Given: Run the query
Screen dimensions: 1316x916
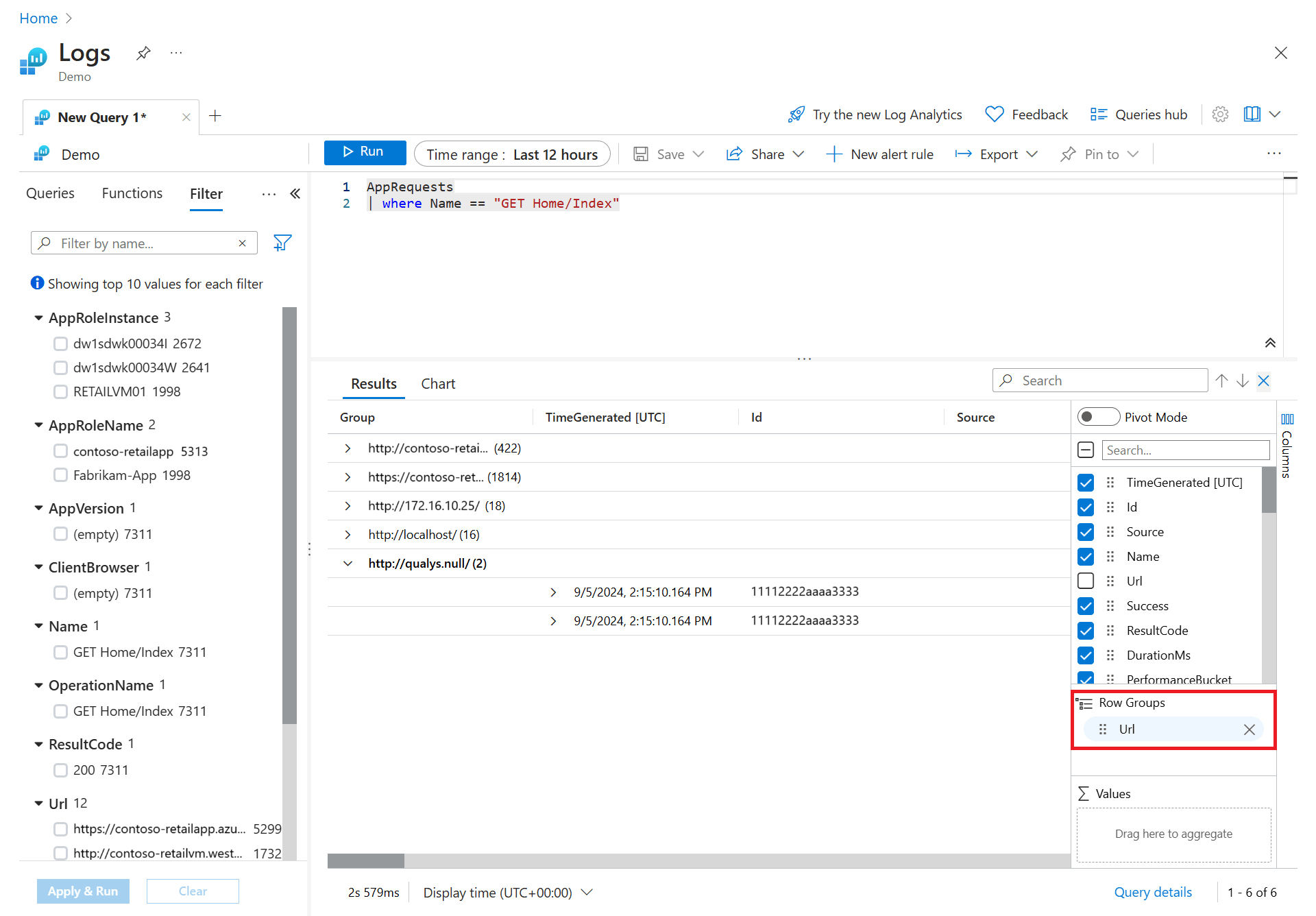Looking at the screenshot, I should click(365, 152).
